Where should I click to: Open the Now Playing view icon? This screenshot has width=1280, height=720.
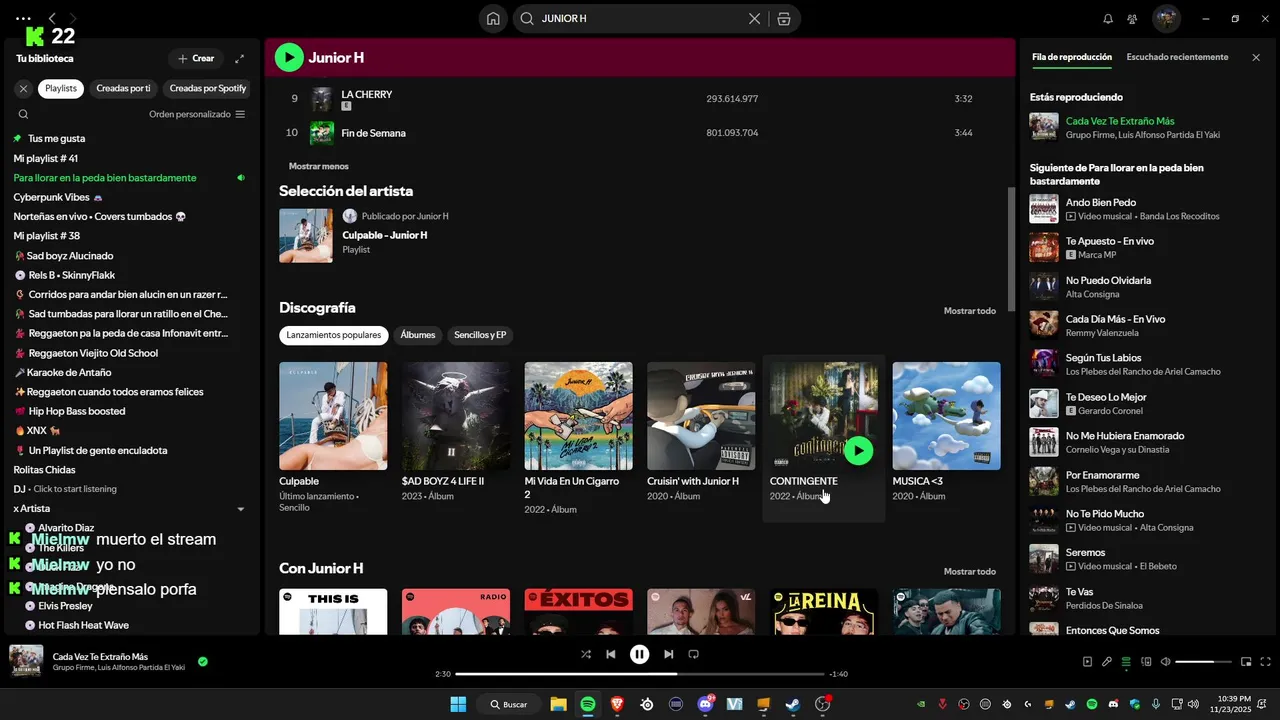[x=1087, y=661]
